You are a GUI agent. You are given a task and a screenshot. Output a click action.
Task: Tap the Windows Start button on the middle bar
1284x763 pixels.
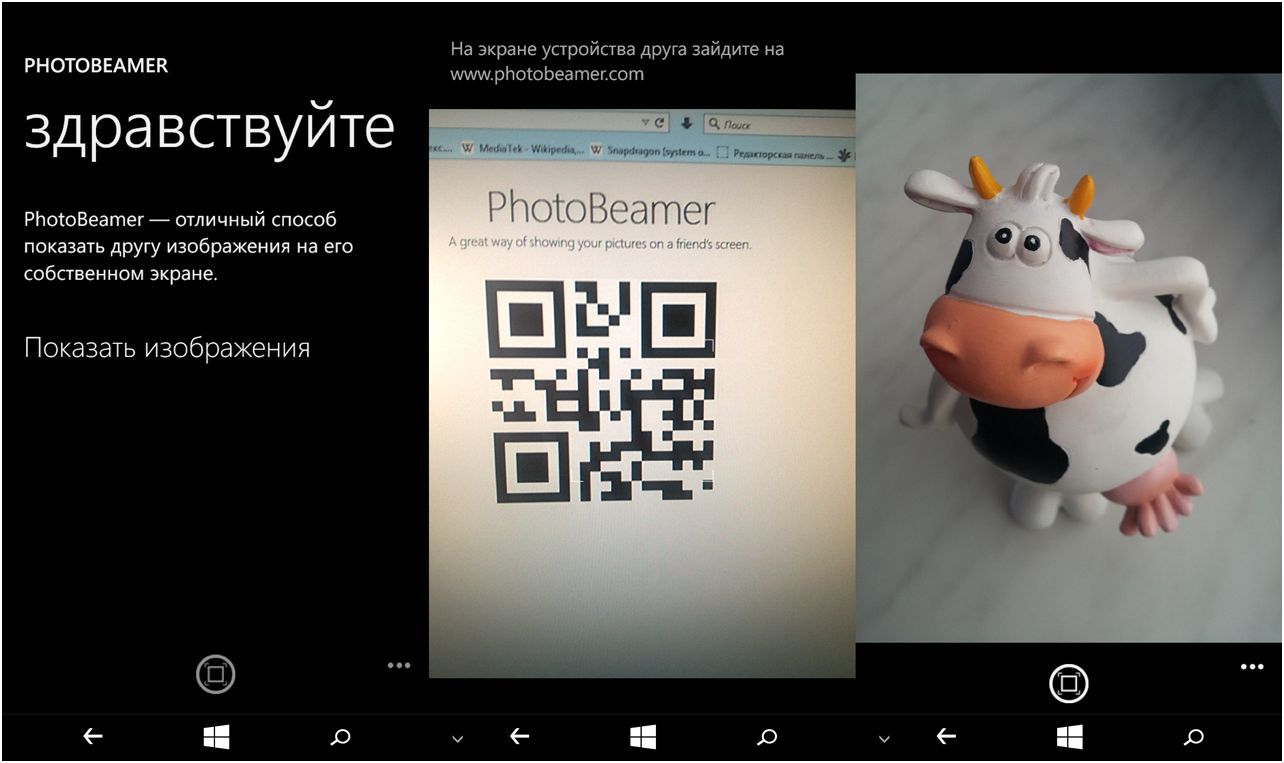pos(644,736)
